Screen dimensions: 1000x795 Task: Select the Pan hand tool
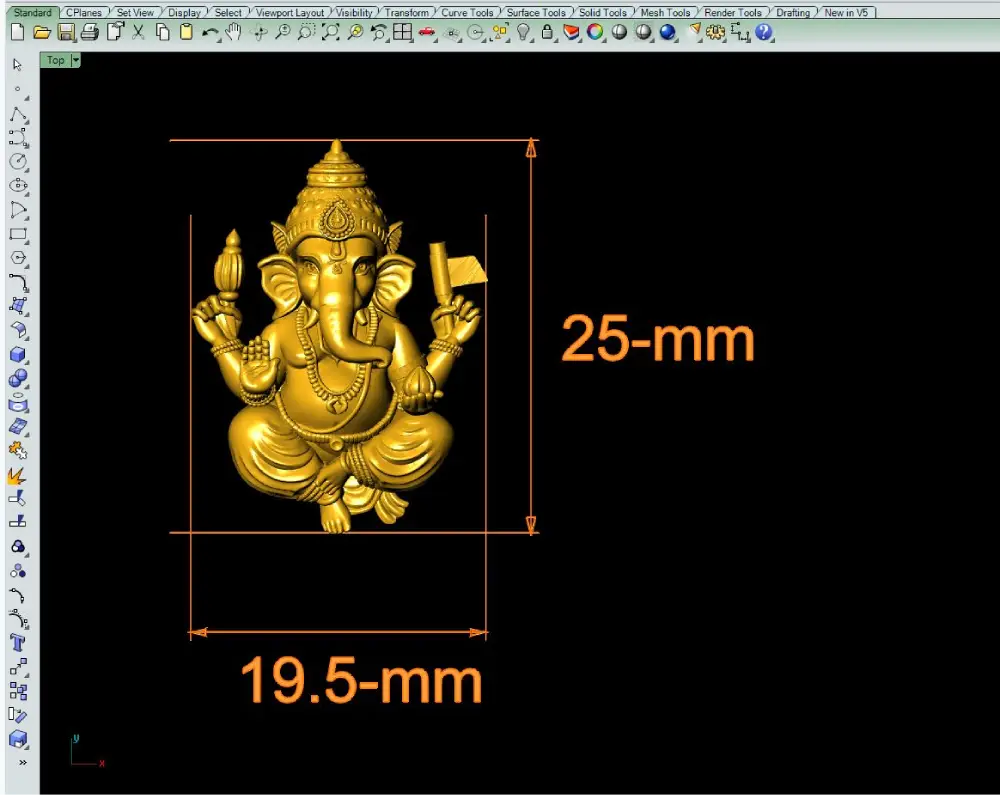click(233, 32)
